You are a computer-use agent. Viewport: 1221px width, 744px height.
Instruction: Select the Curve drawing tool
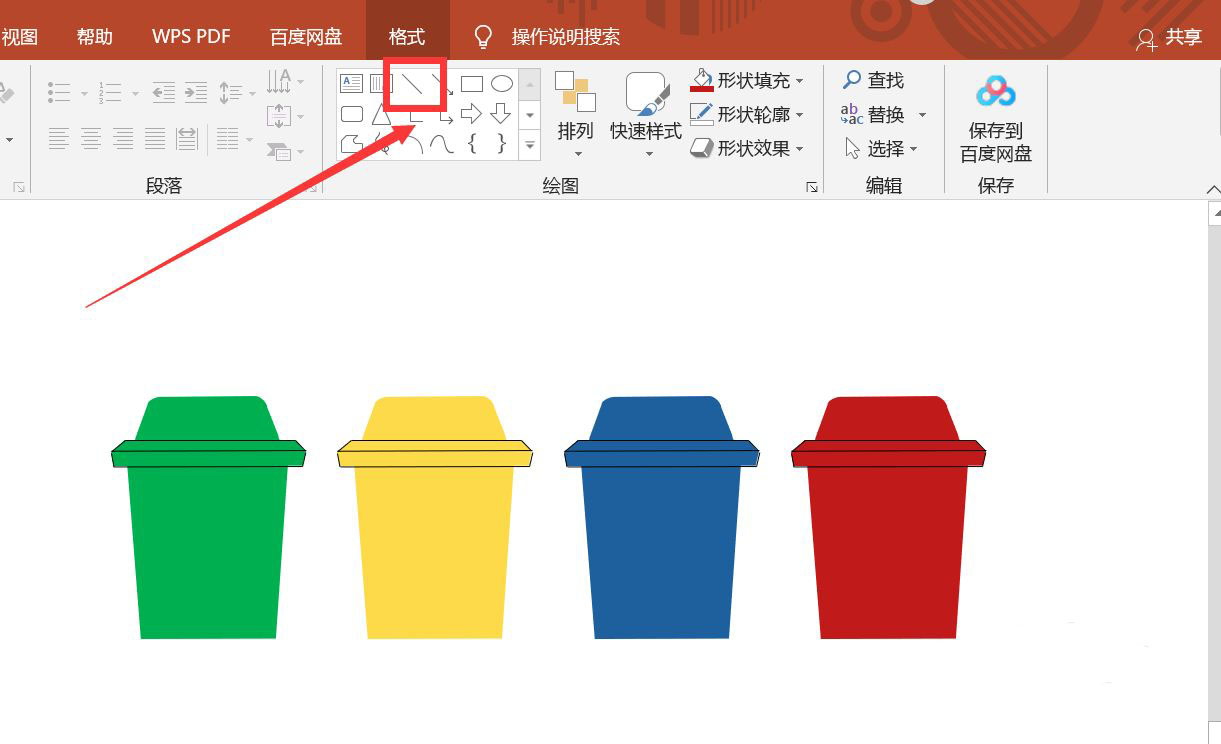(442, 144)
